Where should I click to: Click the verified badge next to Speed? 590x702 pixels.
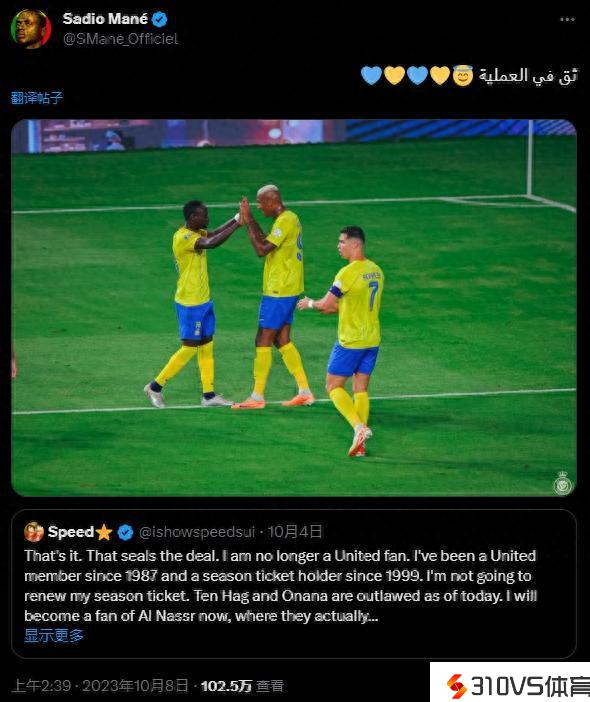125,532
